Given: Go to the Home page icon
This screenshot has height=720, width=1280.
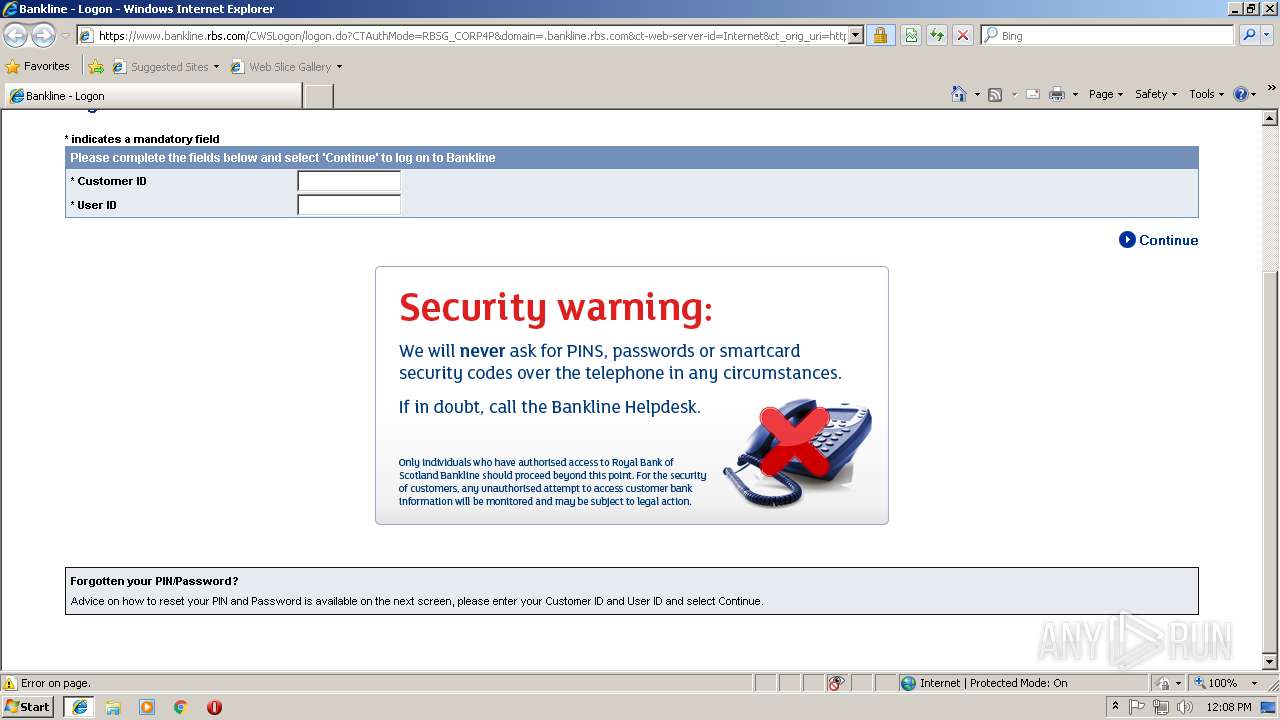Looking at the screenshot, I should pos(959,94).
